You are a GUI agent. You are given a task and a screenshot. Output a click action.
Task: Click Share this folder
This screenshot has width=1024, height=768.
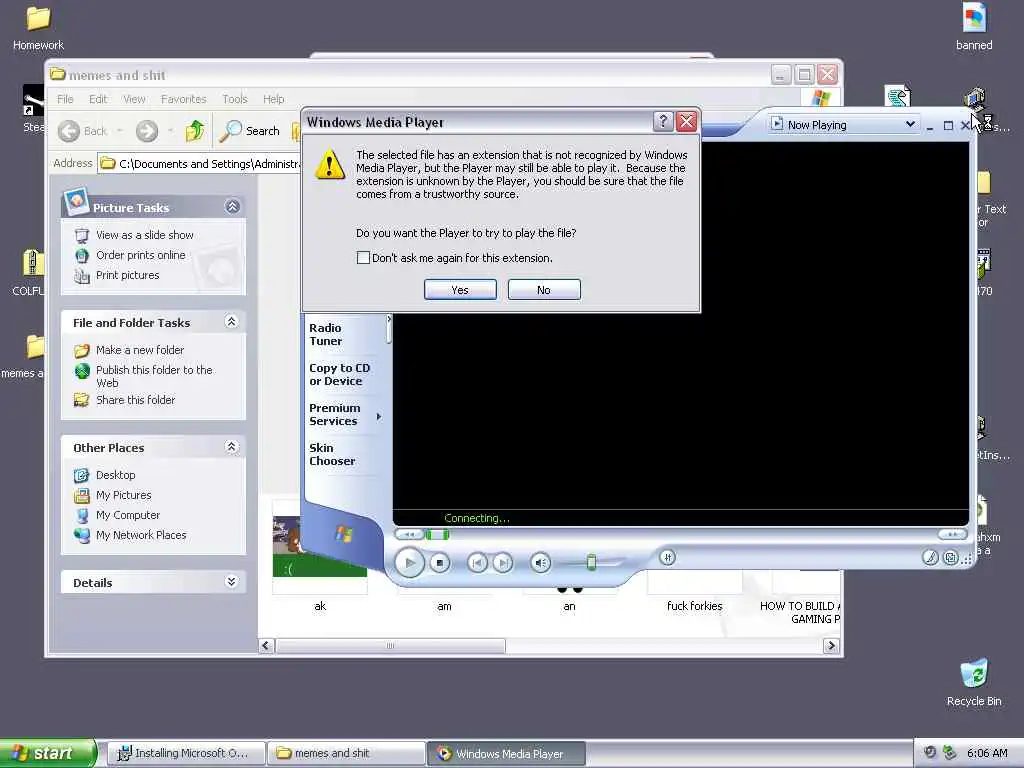coord(135,400)
